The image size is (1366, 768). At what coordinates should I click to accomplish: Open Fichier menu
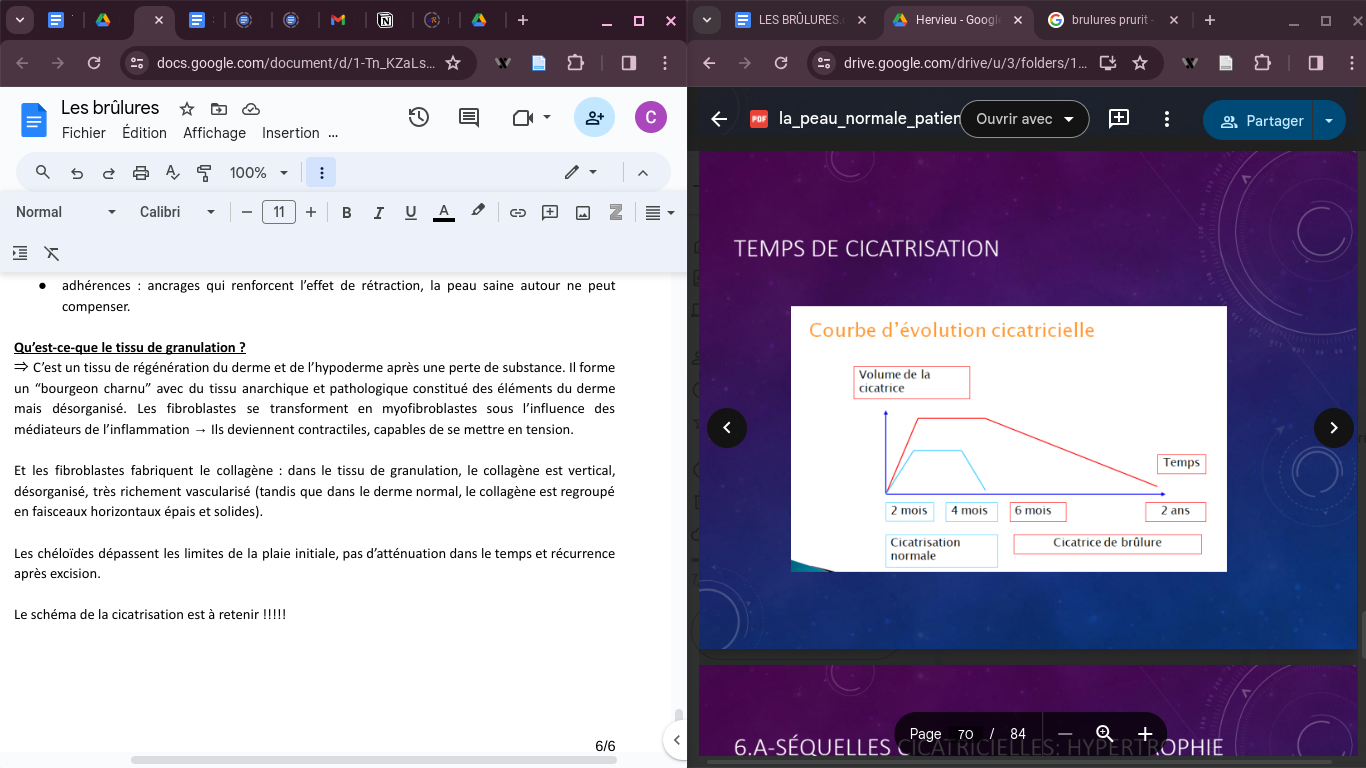click(84, 133)
